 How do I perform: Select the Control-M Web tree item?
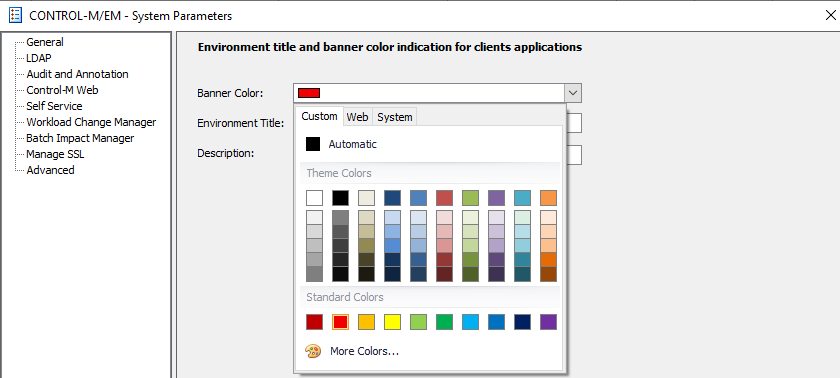click(62, 90)
